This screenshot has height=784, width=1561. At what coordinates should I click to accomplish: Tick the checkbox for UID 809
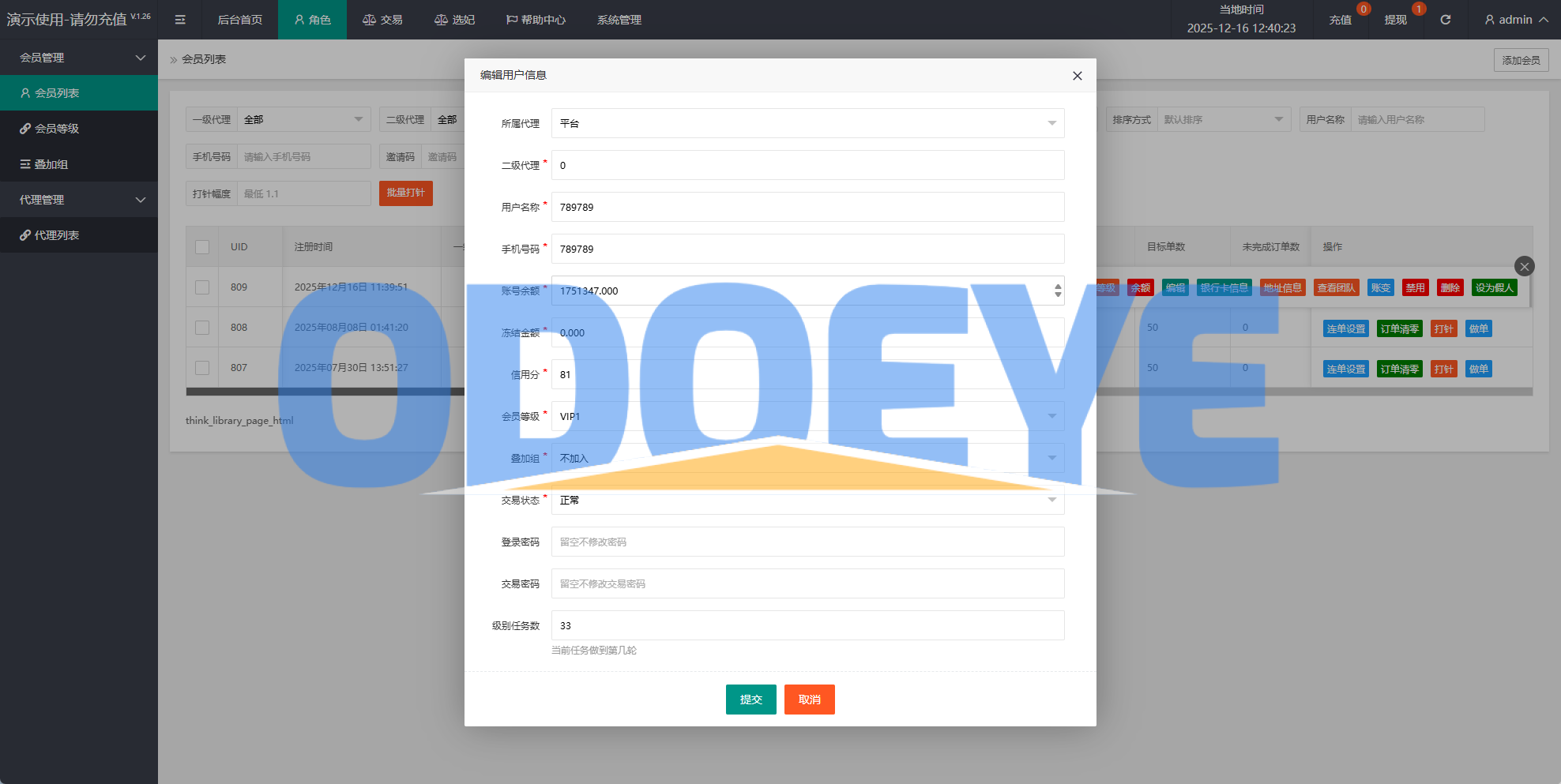click(x=202, y=287)
